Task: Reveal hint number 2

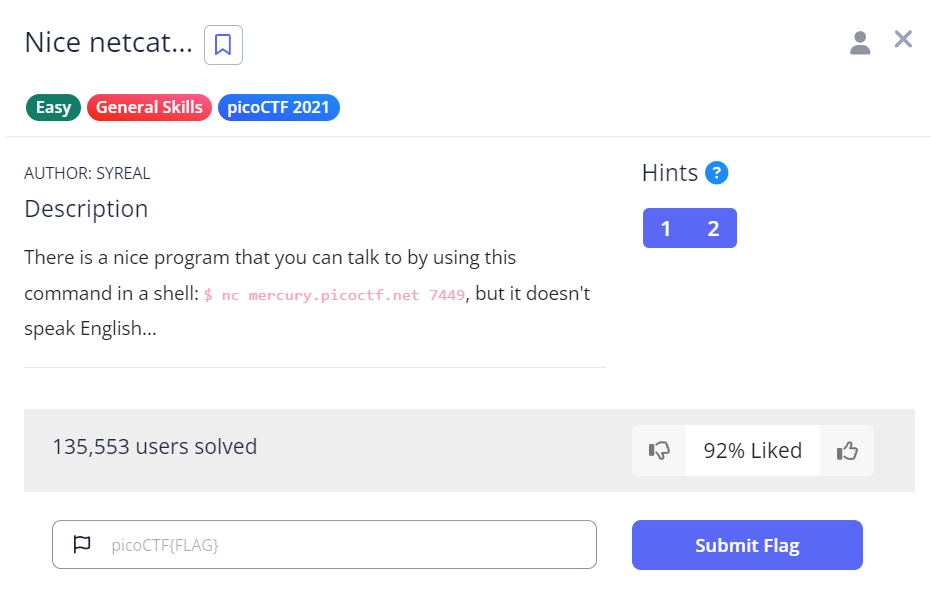Action: click(713, 228)
